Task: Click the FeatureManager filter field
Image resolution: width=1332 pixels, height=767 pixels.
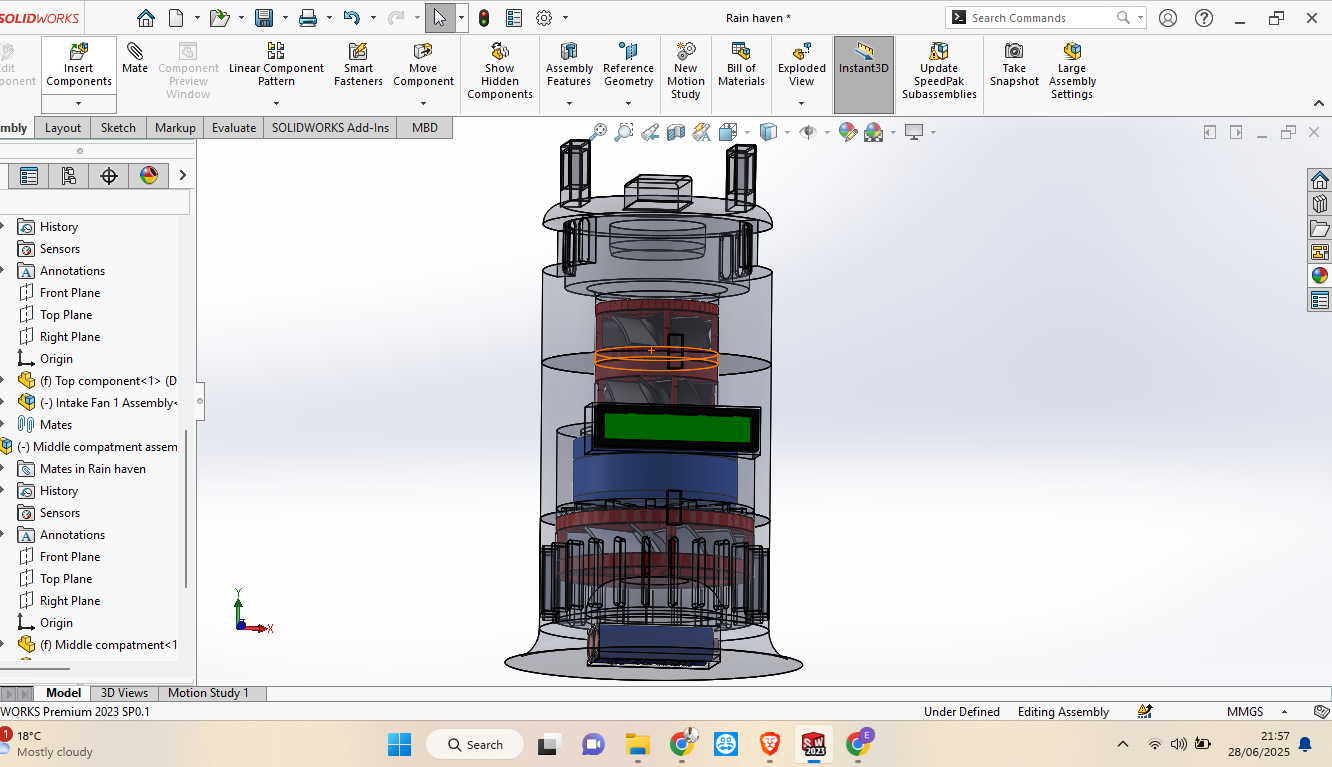Action: (94, 202)
